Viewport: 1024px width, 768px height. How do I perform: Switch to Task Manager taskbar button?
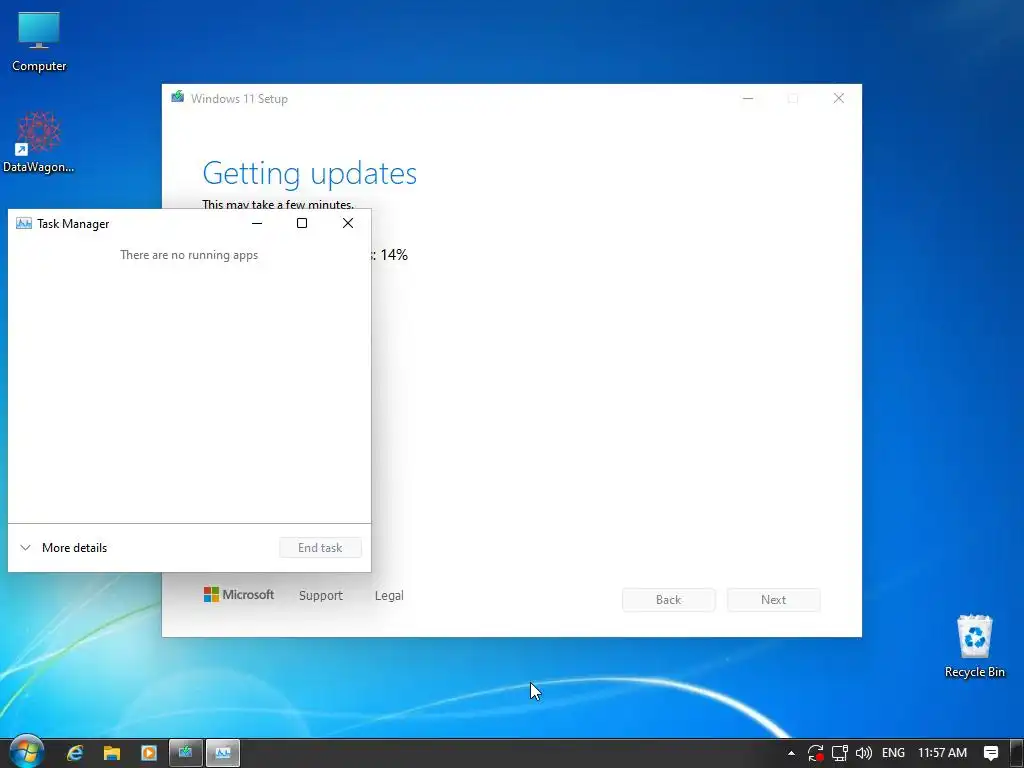223,753
